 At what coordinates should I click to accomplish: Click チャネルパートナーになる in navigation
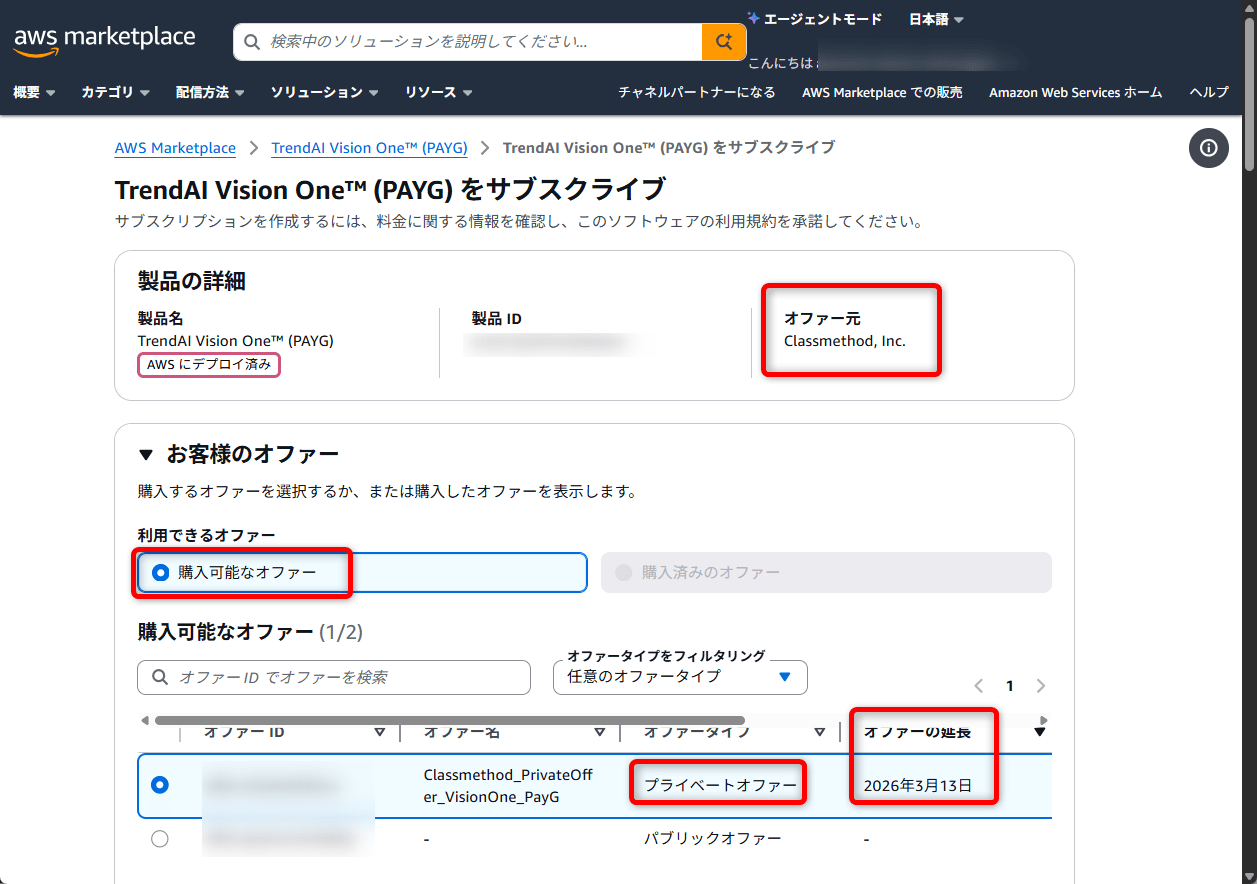pyautogui.click(x=696, y=92)
